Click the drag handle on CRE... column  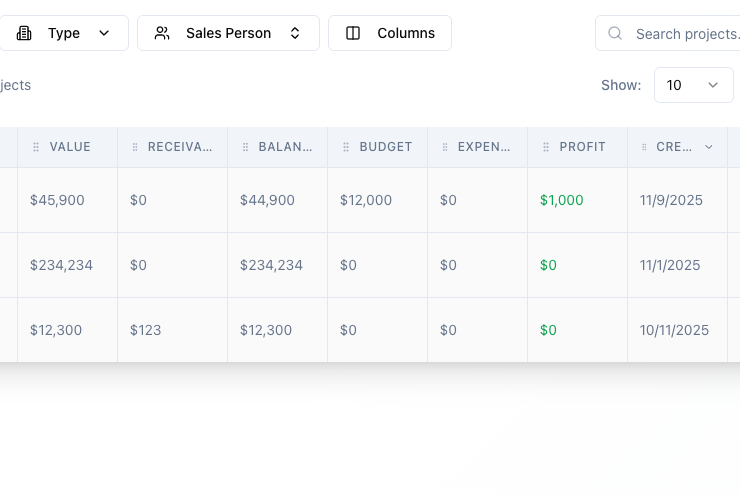coord(644,147)
